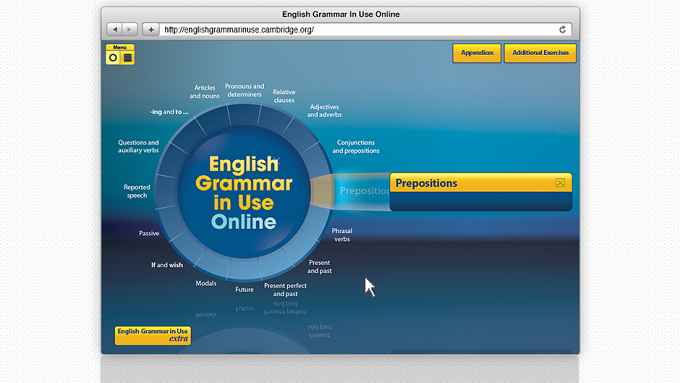Open Additional Exercises
Image resolution: width=680 pixels, height=383 pixels.
pyautogui.click(x=540, y=53)
